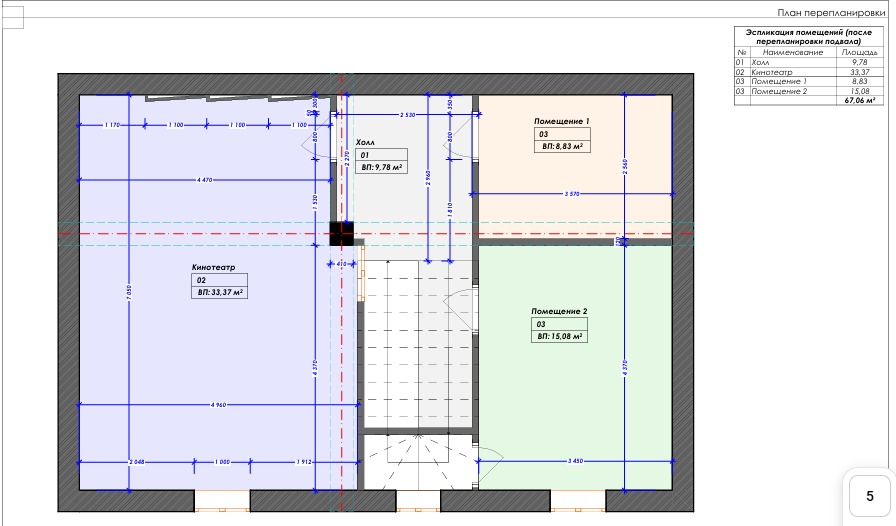The height and width of the screenshot is (526, 896).
Task: Select the '4 960' dimension value
Action: click(218, 405)
